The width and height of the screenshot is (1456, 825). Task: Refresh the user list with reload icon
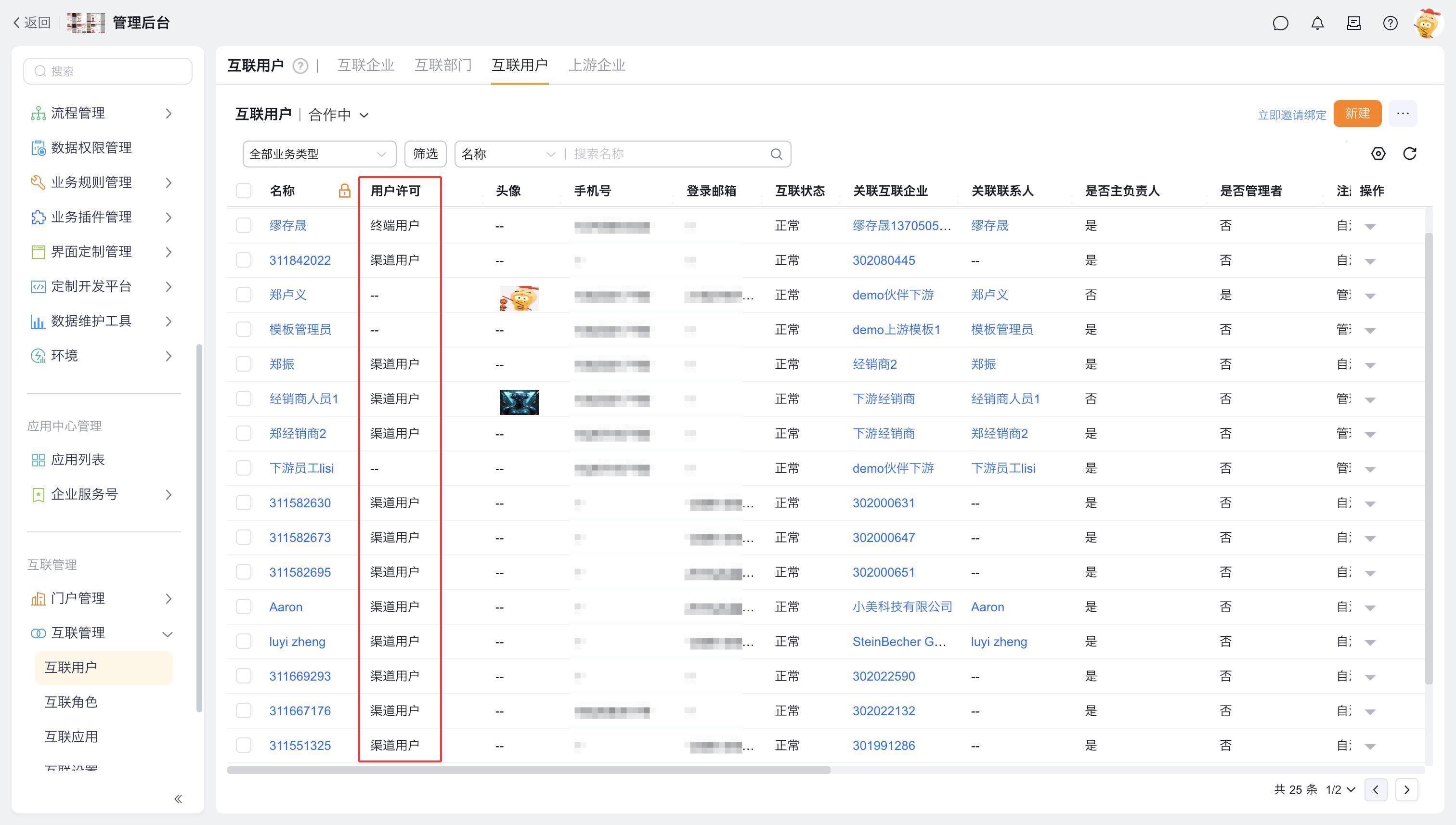coord(1409,154)
